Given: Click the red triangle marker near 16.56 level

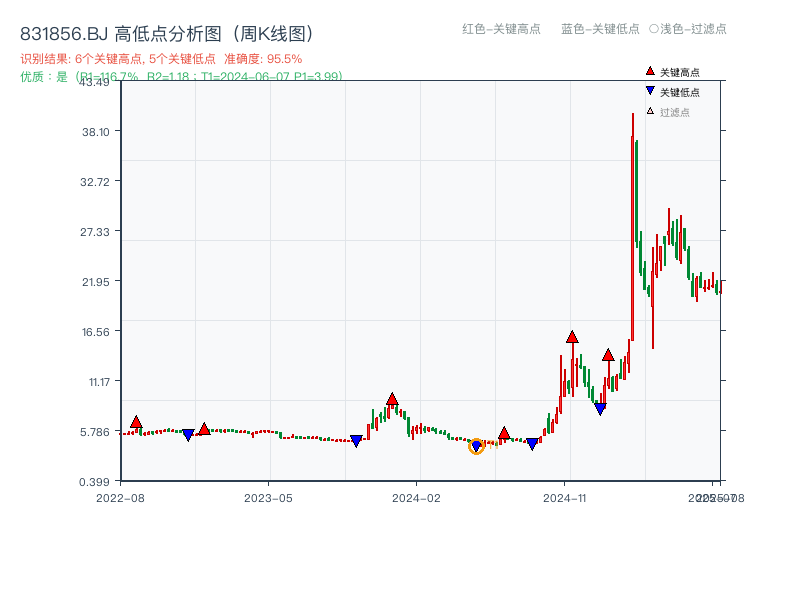Looking at the screenshot, I should pos(572,338).
